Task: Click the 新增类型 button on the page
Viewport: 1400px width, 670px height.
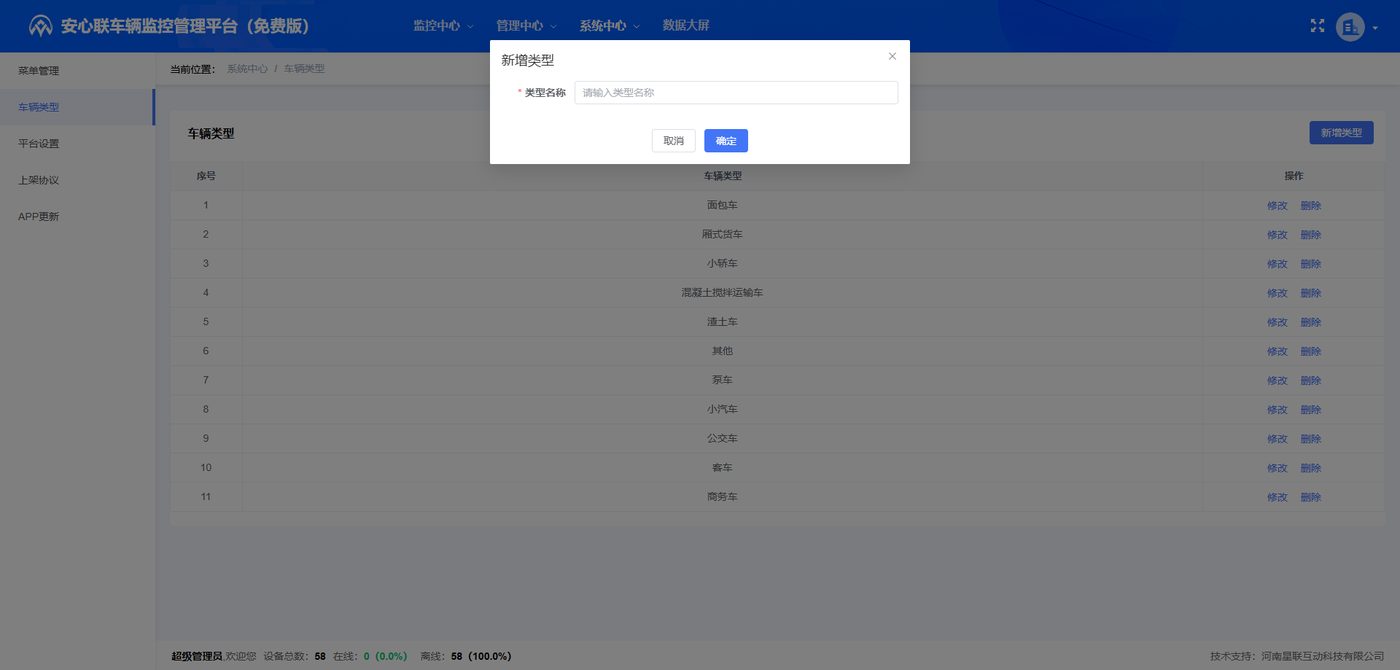Action: 1341,133
